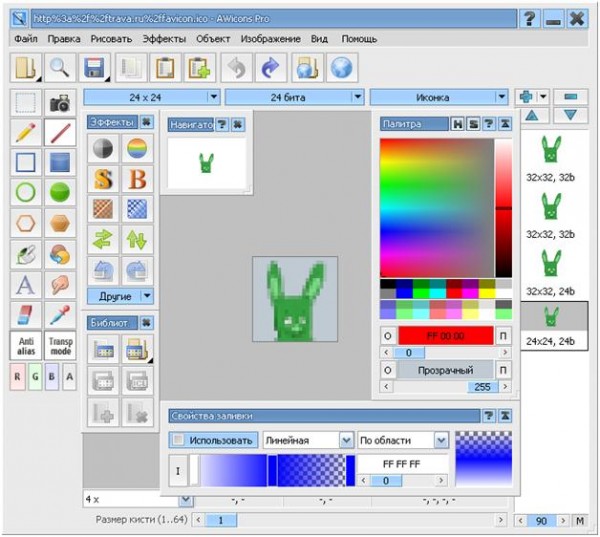The height and width of the screenshot is (537, 600).
Task: Click the Undo arrow button
Action: 236,68
